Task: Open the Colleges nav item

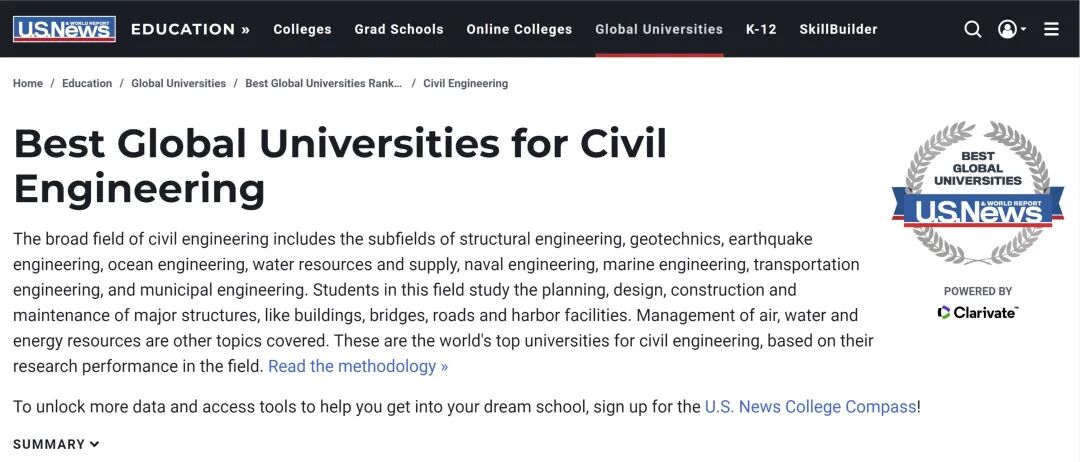Action: point(302,29)
